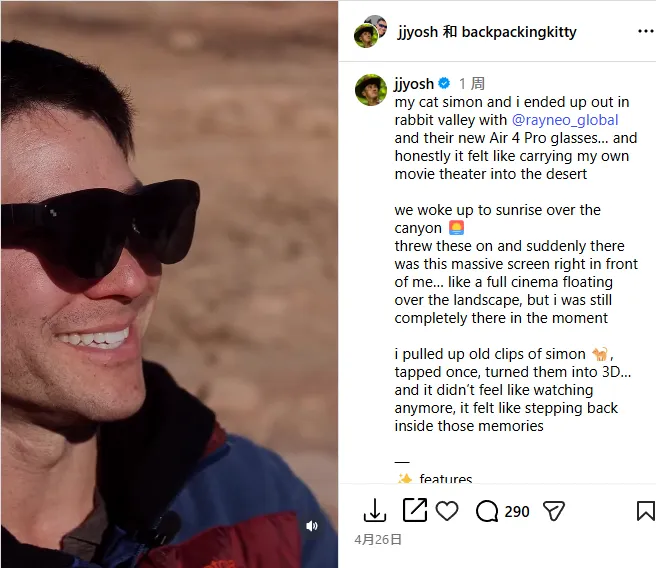This screenshot has height=568, width=656.
Task: Click the video of man in sunglasses
Action: [169, 284]
